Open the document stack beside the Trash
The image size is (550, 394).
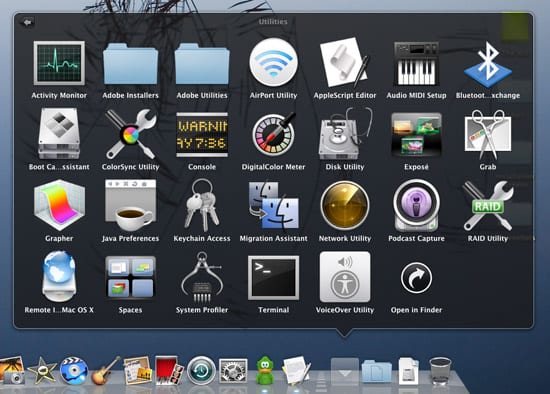coord(408,371)
